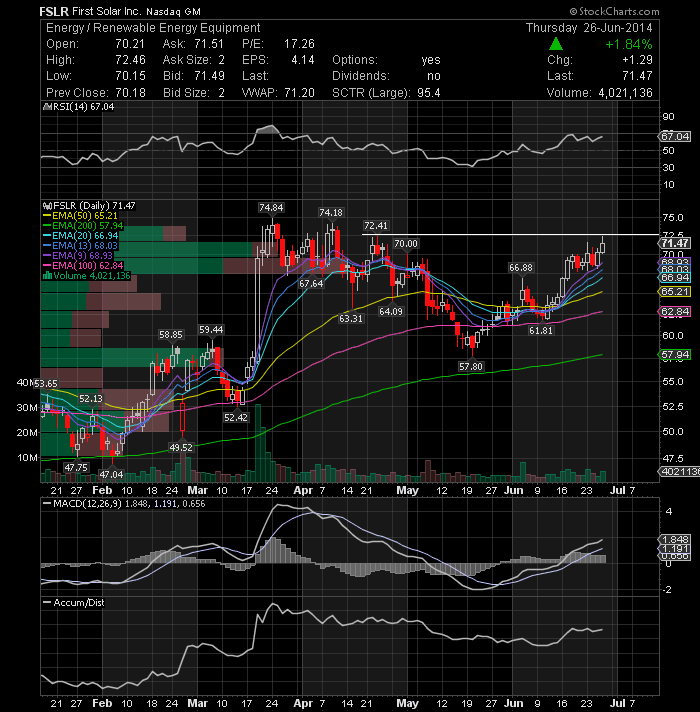The image size is (700, 712).
Task: Click the EMA(13) 68.03 blue legend entry
Action: (80, 246)
